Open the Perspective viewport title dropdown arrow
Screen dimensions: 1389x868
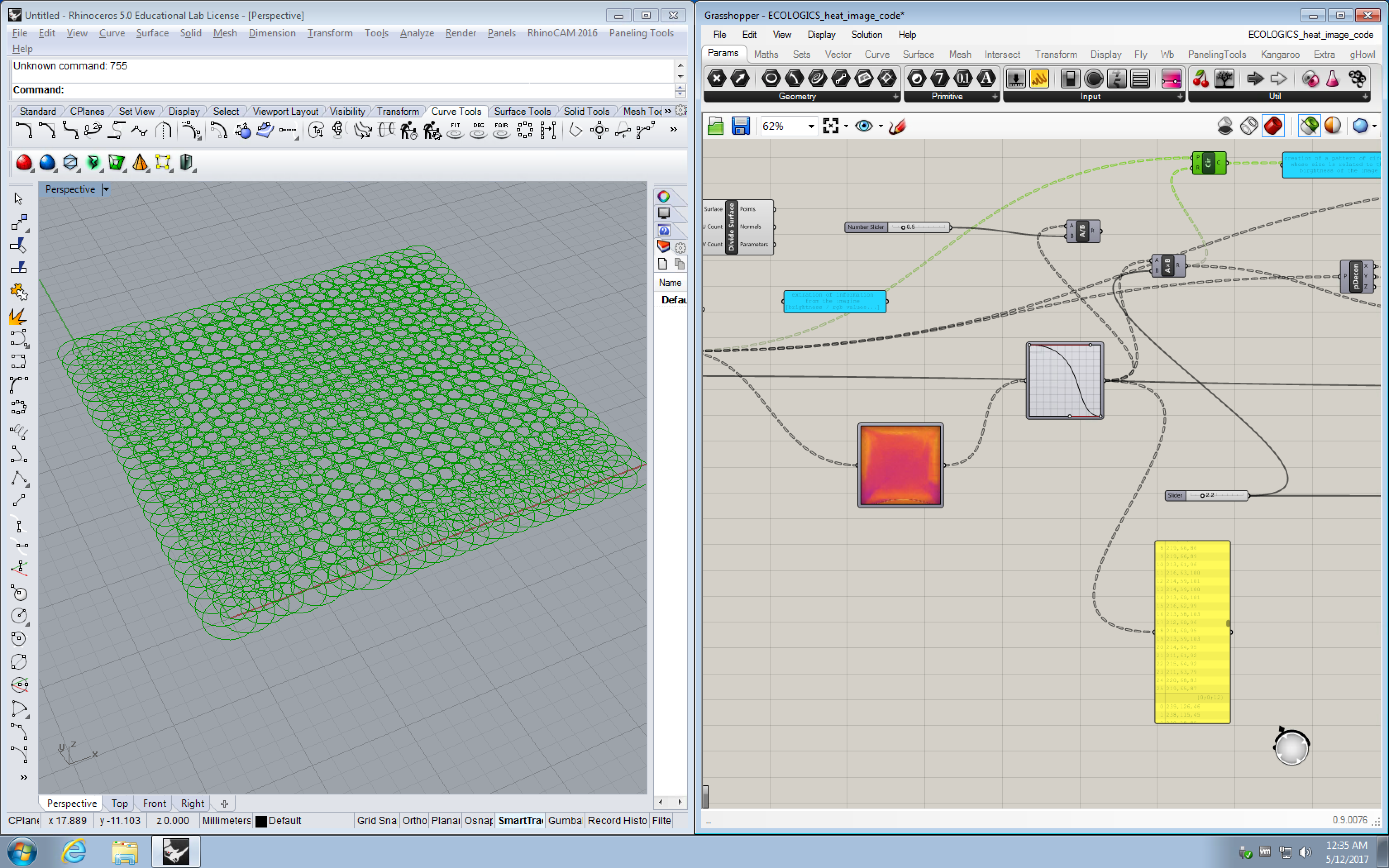click(105, 189)
